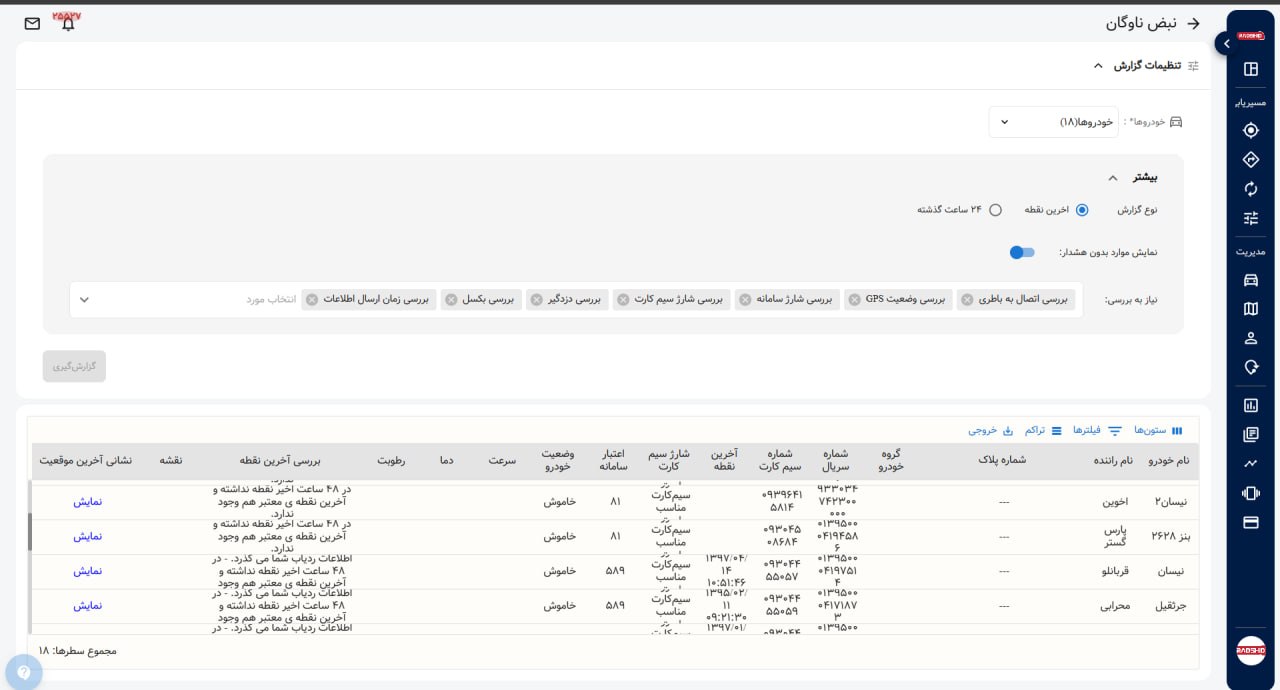This screenshot has width=1280, height=690.
Task: Open the notifications bell icon
Action: [x=68, y=23]
